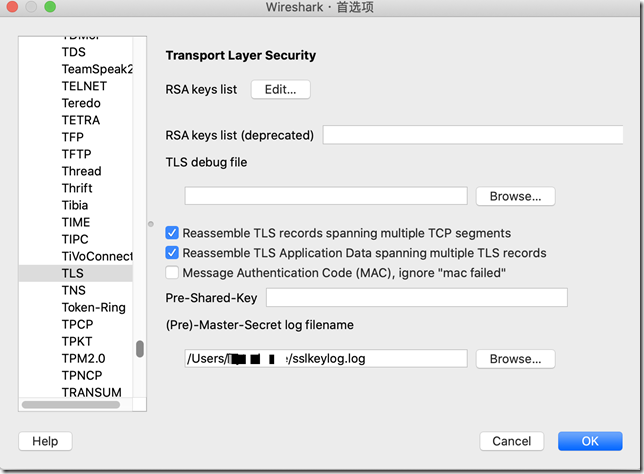Screen dimensions: 644x474
Task: Select TNS protocol
Action: point(76,290)
